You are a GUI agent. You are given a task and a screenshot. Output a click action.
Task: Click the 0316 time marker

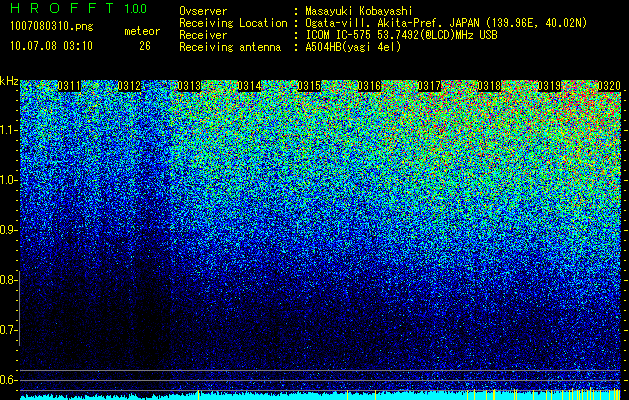click(x=369, y=86)
